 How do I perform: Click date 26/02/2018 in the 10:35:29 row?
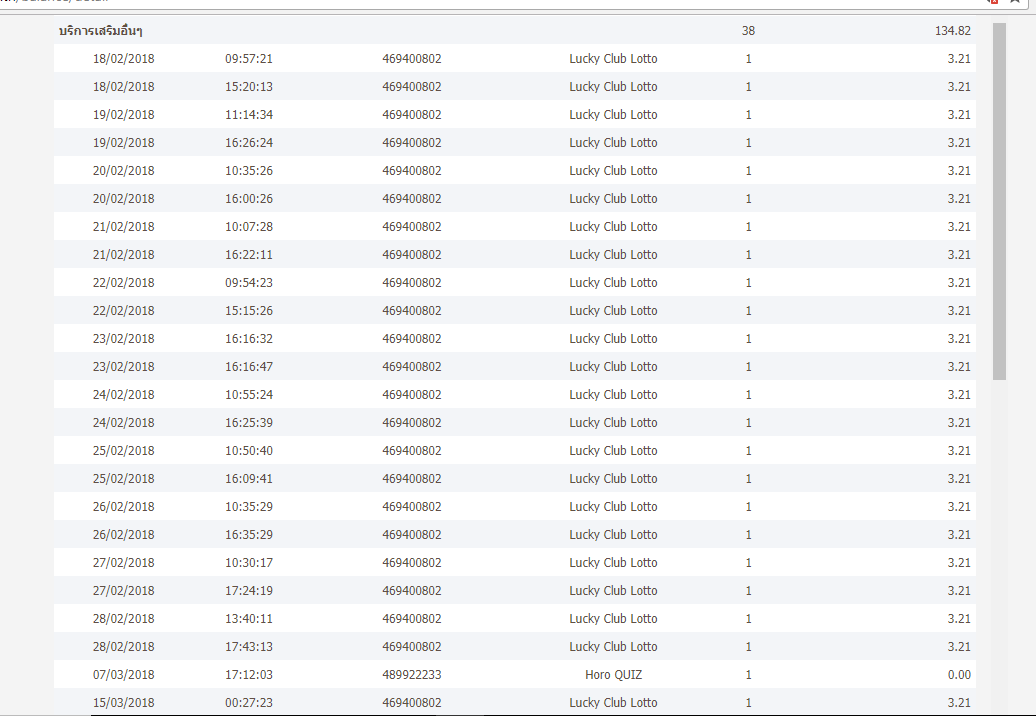click(x=124, y=507)
